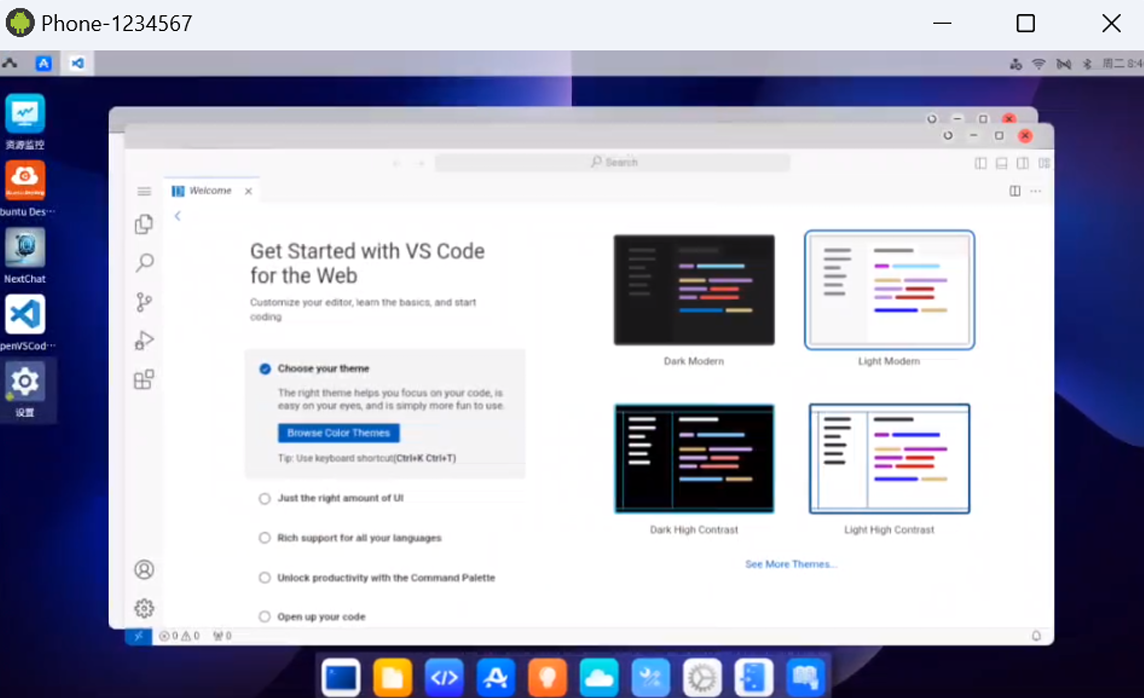1144x698 pixels.
Task: Open the Explorer view in activity bar
Action: tap(144, 224)
